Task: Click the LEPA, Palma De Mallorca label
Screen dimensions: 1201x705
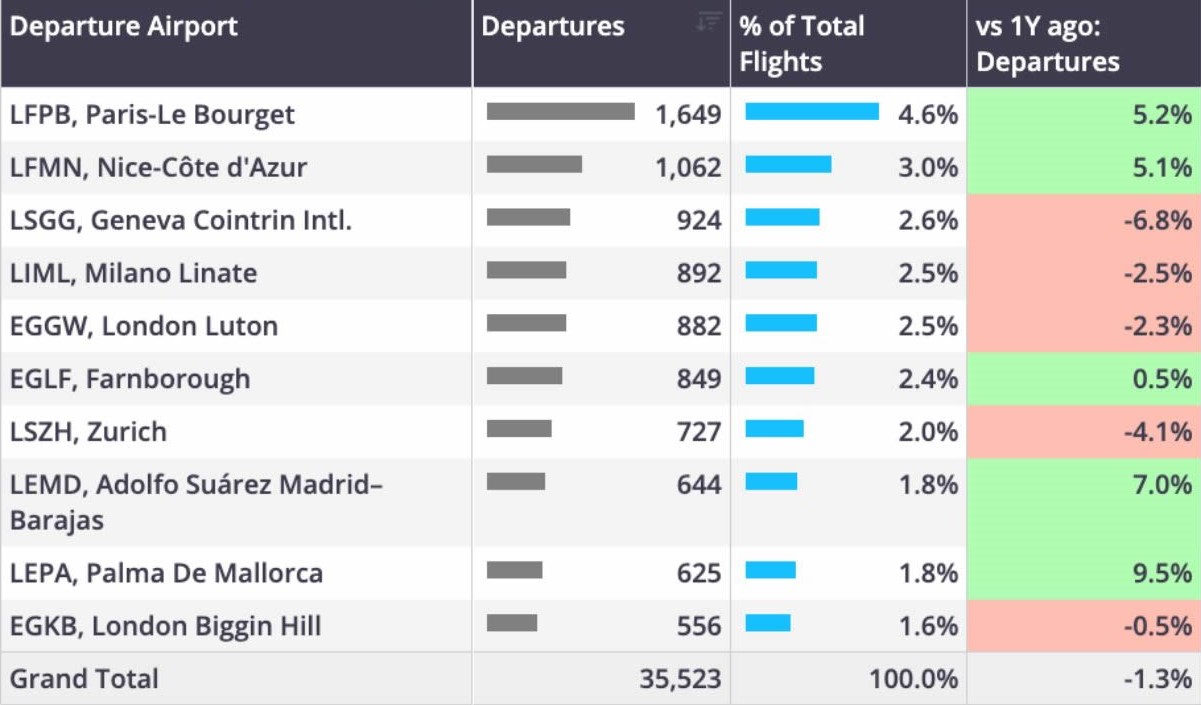Action: pyautogui.click(x=166, y=573)
